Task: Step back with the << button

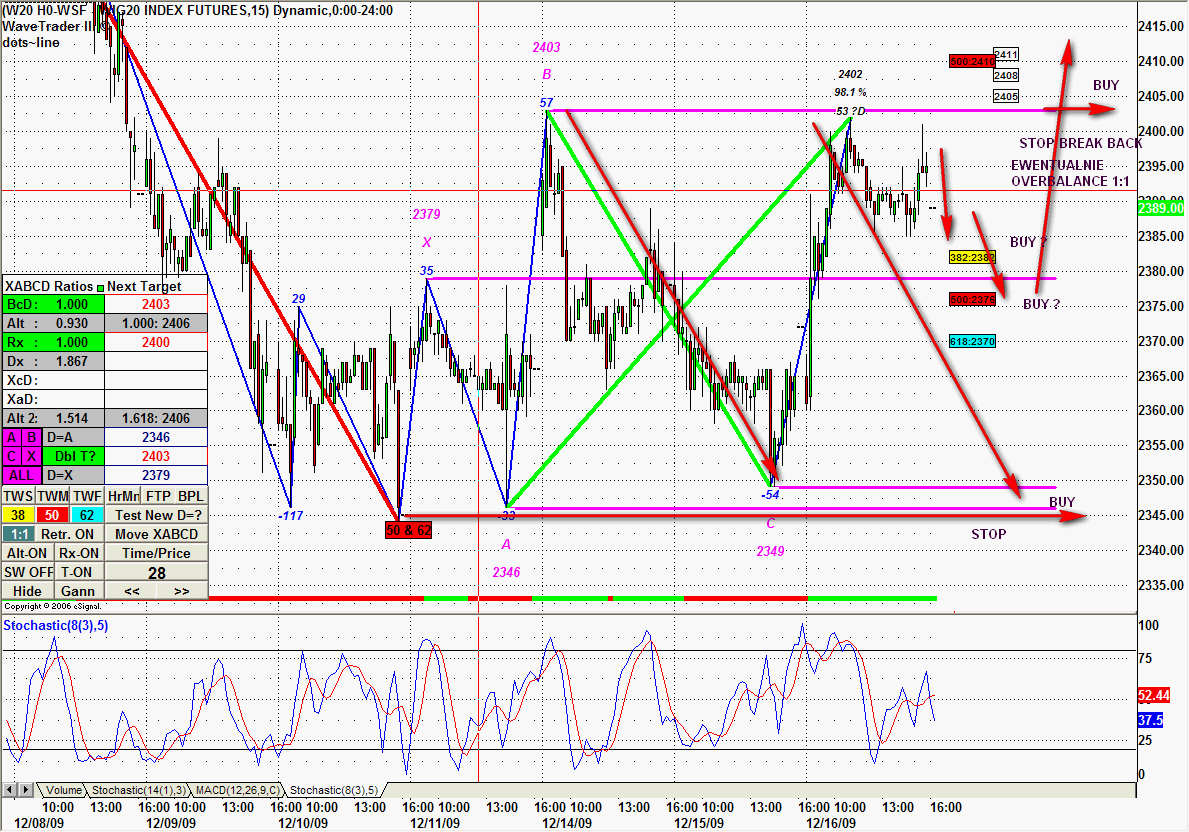Action: point(131,591)
